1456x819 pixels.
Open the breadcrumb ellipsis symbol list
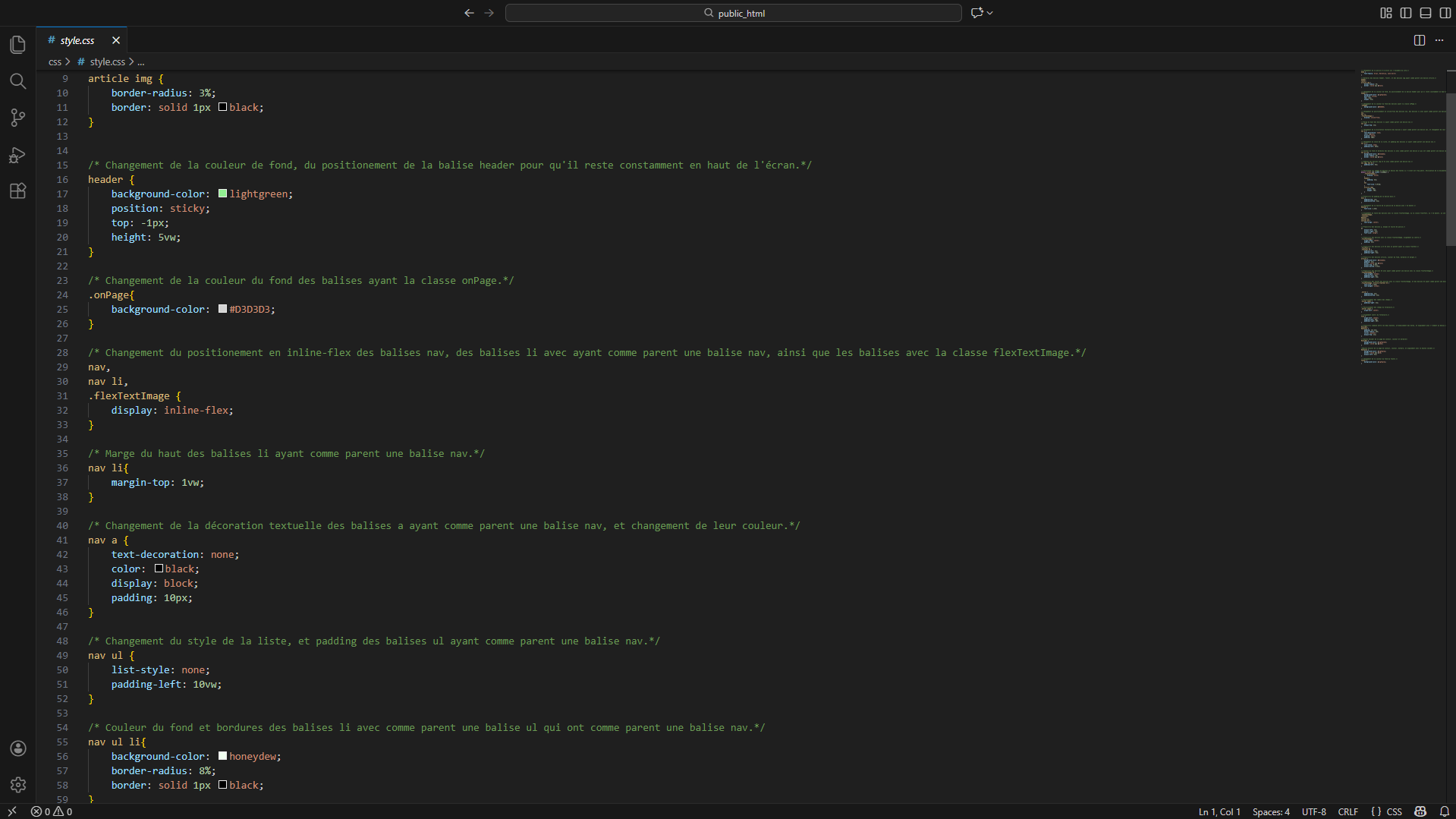[x=140, y=62]
